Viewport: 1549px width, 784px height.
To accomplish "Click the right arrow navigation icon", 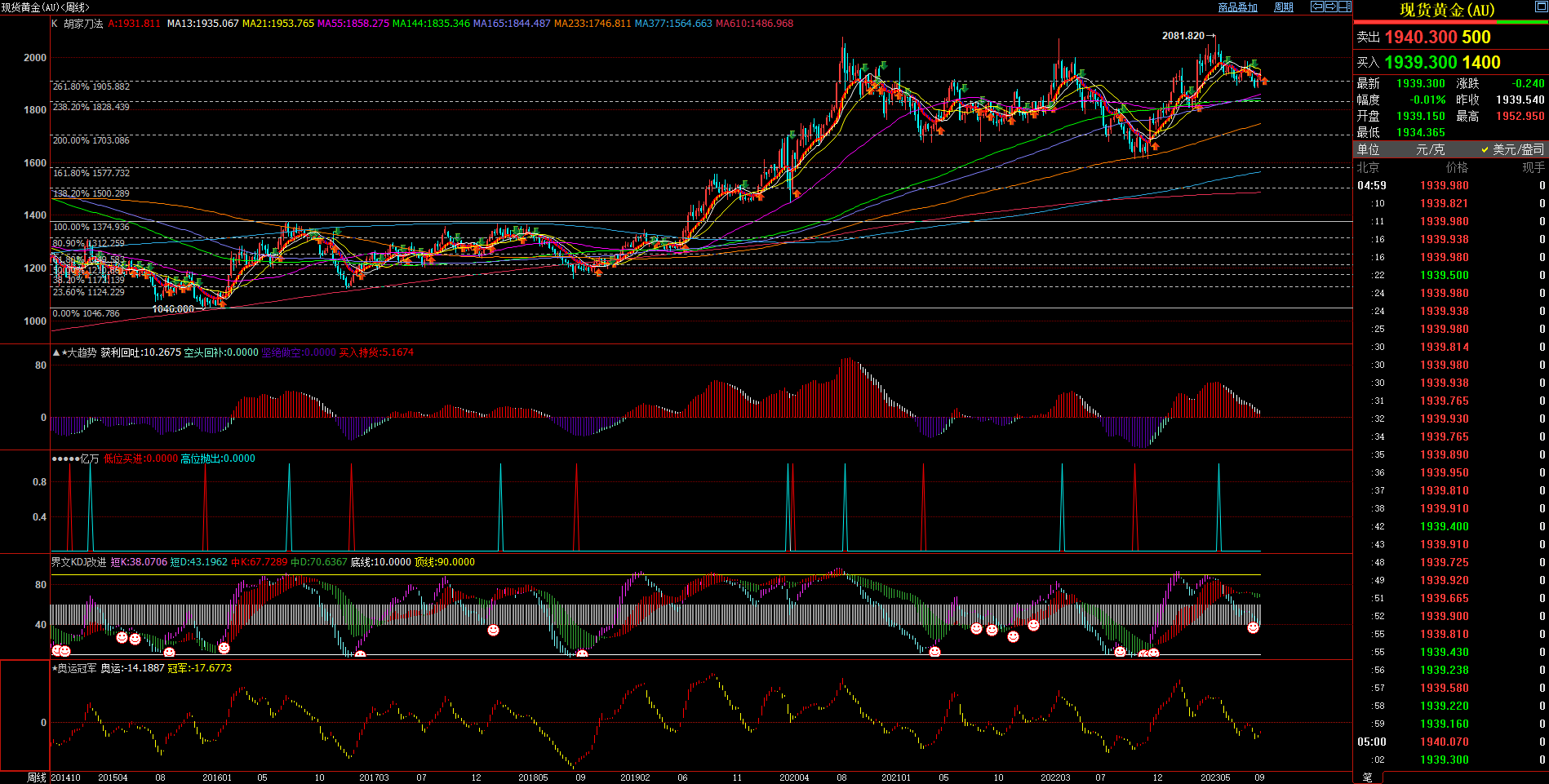I will click(x=1330, y=7).
